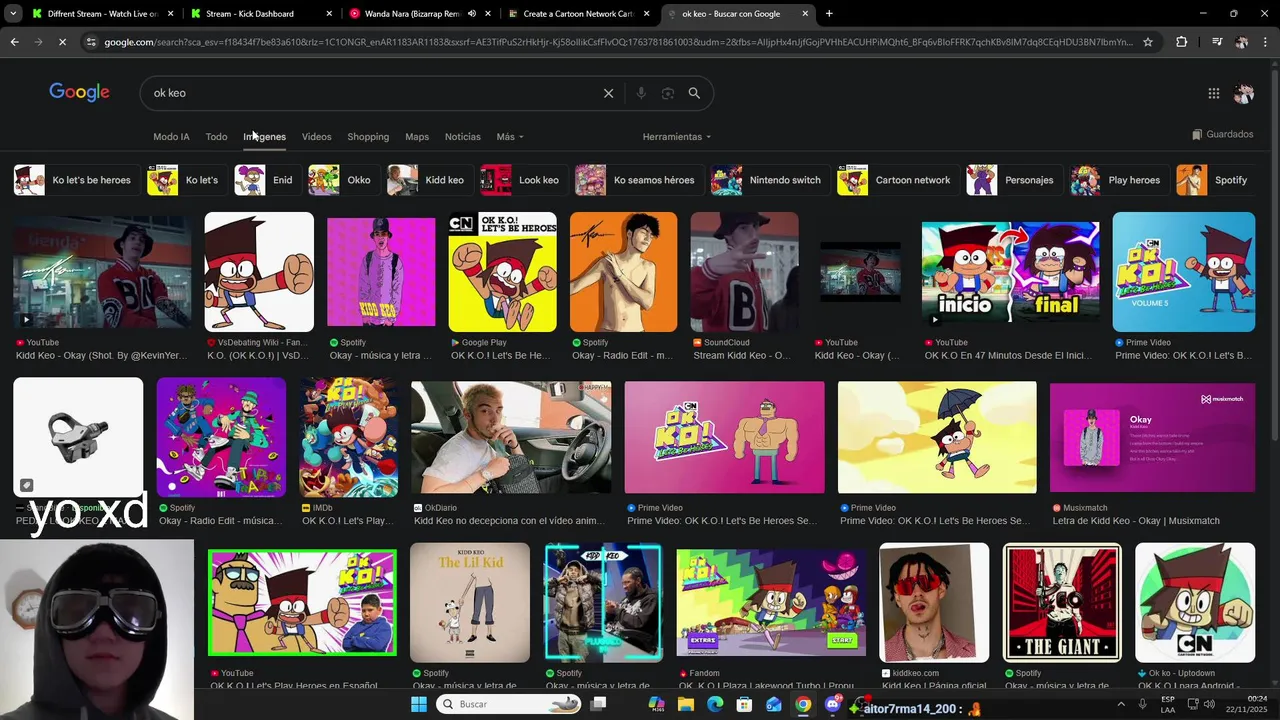Open Microsoft Store from taskbar
Image resolution: width=1280 pixels, height=720 pixels.
click(744, 704)
